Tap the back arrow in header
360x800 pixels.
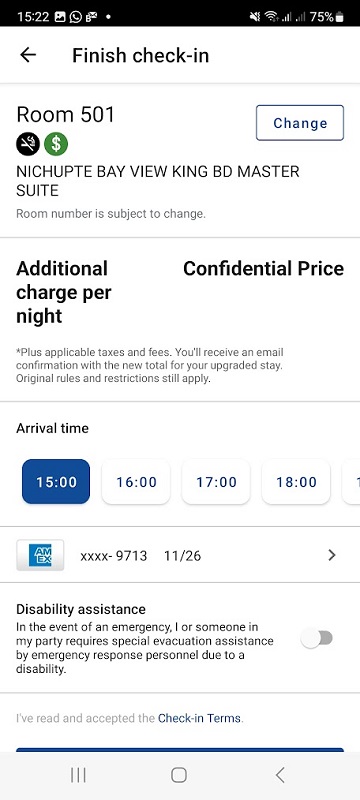point(28,55)
